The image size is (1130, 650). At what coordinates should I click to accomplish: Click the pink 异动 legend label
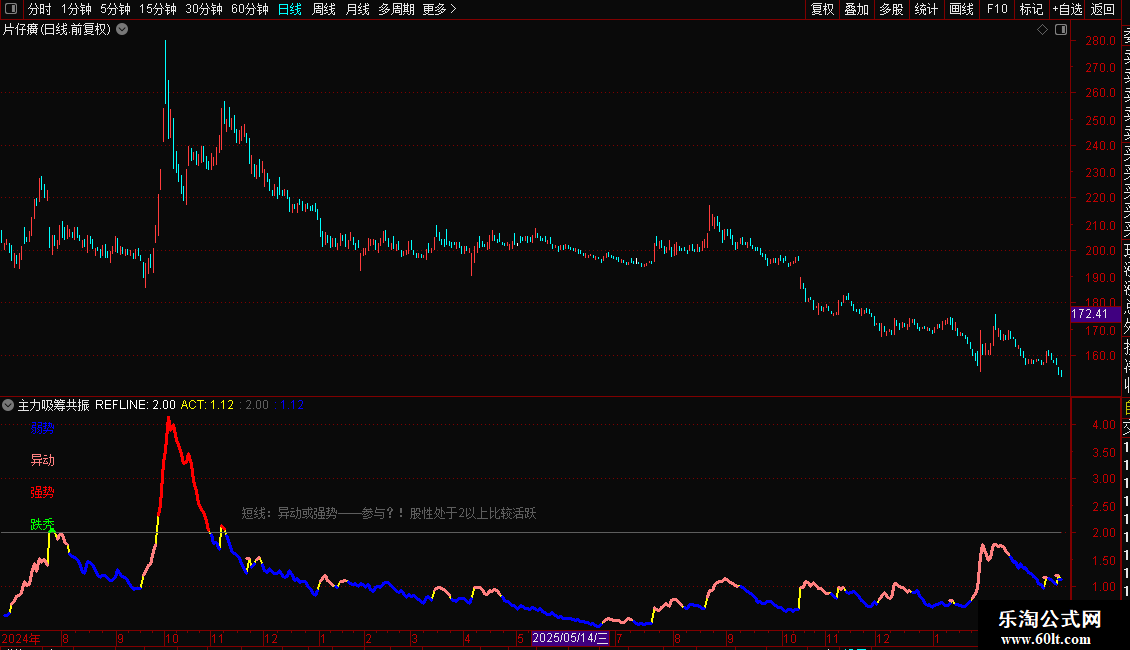pos(43,460)
